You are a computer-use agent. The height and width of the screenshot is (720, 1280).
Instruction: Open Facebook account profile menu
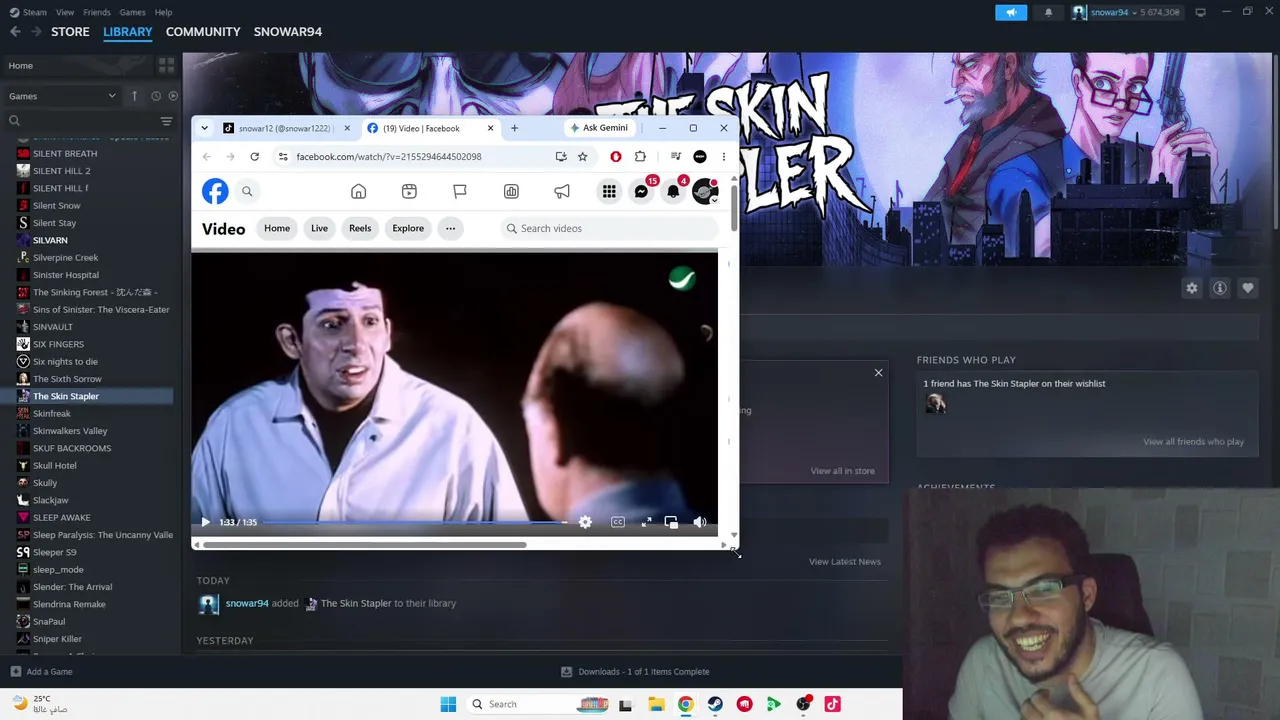pos(705,191)
